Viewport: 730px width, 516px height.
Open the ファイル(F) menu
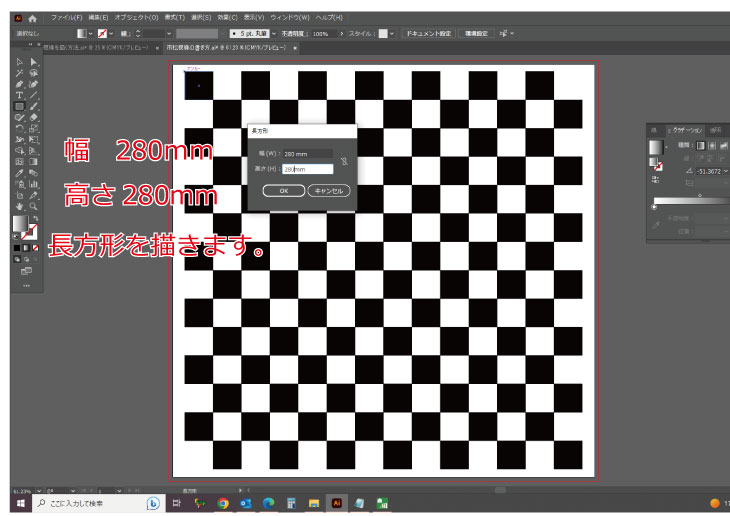(66, 18)
